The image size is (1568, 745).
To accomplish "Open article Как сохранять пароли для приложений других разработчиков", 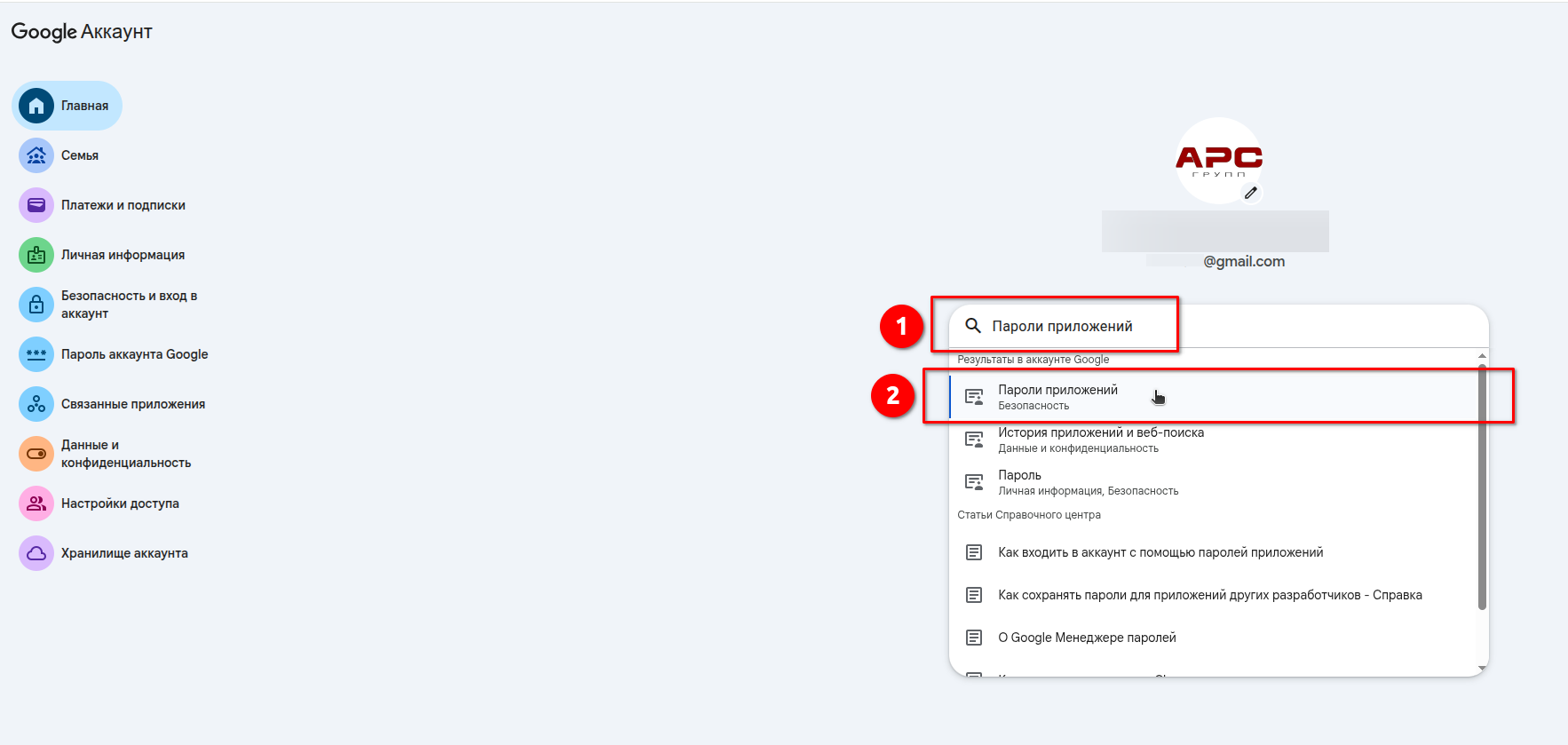I will coord(1214,595).
